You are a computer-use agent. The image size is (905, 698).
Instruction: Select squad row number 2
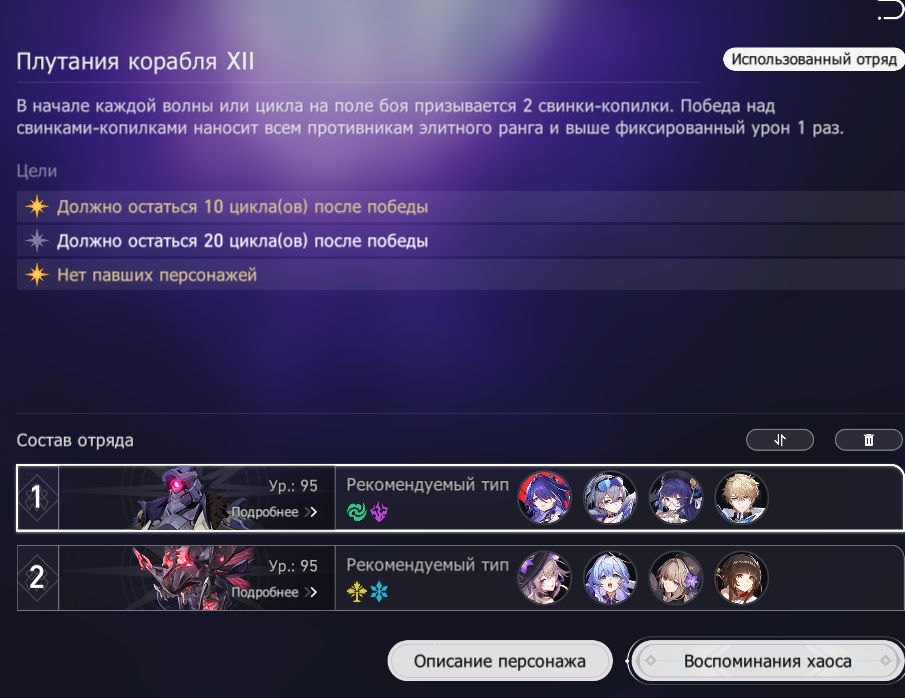click(460, 577)
